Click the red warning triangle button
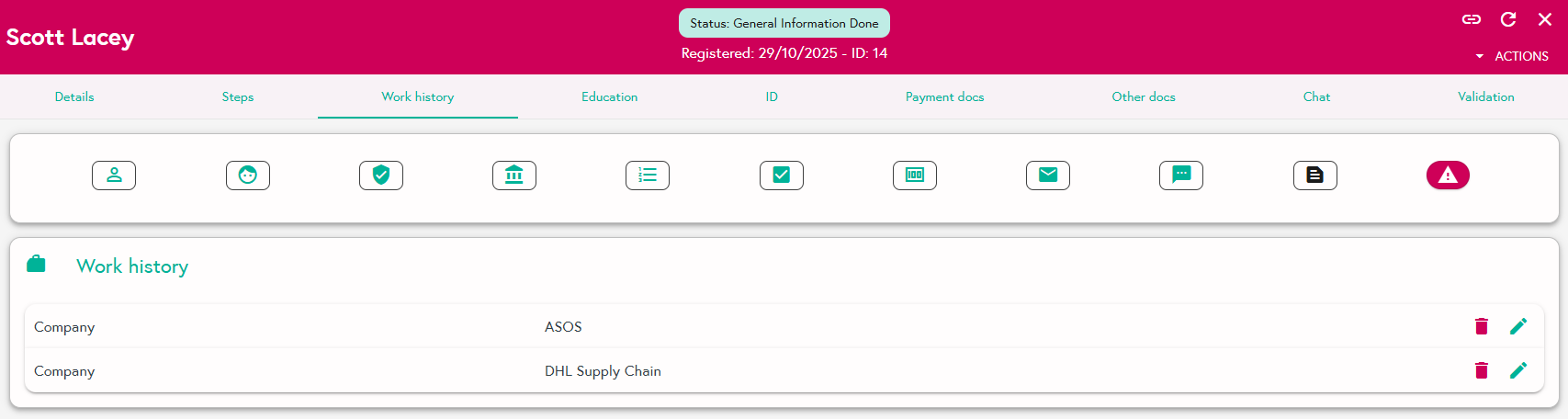Image resolution: width=1568 pixels, height=419 pixels. [x=1448, y=175]
